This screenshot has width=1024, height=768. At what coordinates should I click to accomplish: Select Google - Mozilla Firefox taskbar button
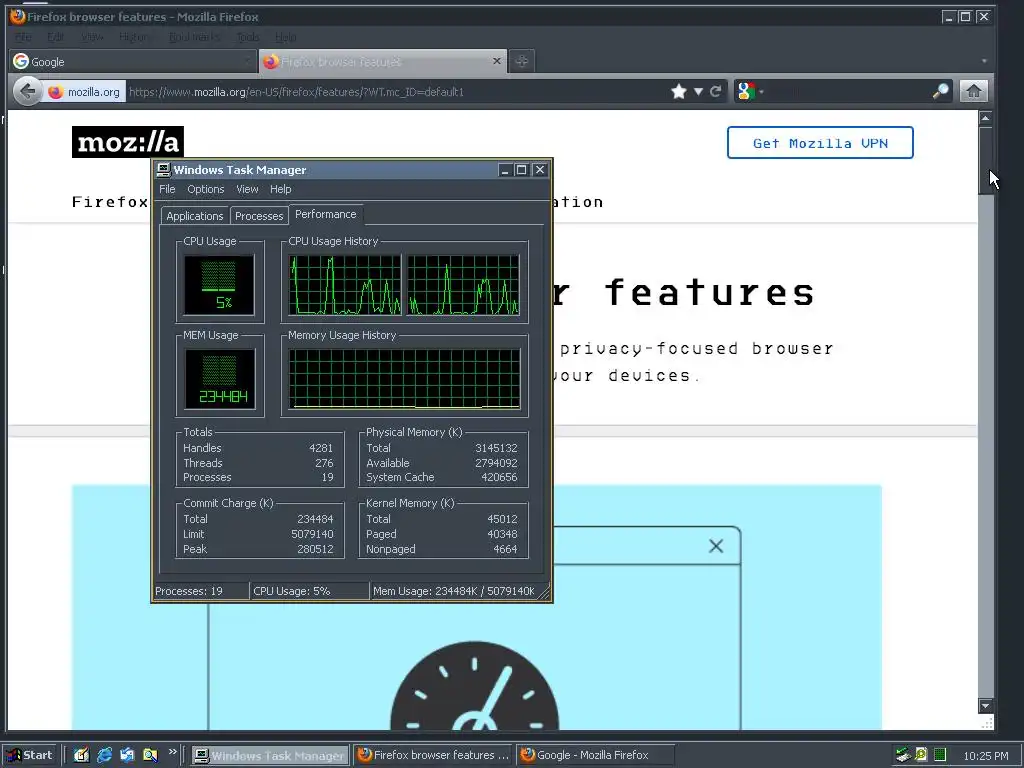[595, 756]
